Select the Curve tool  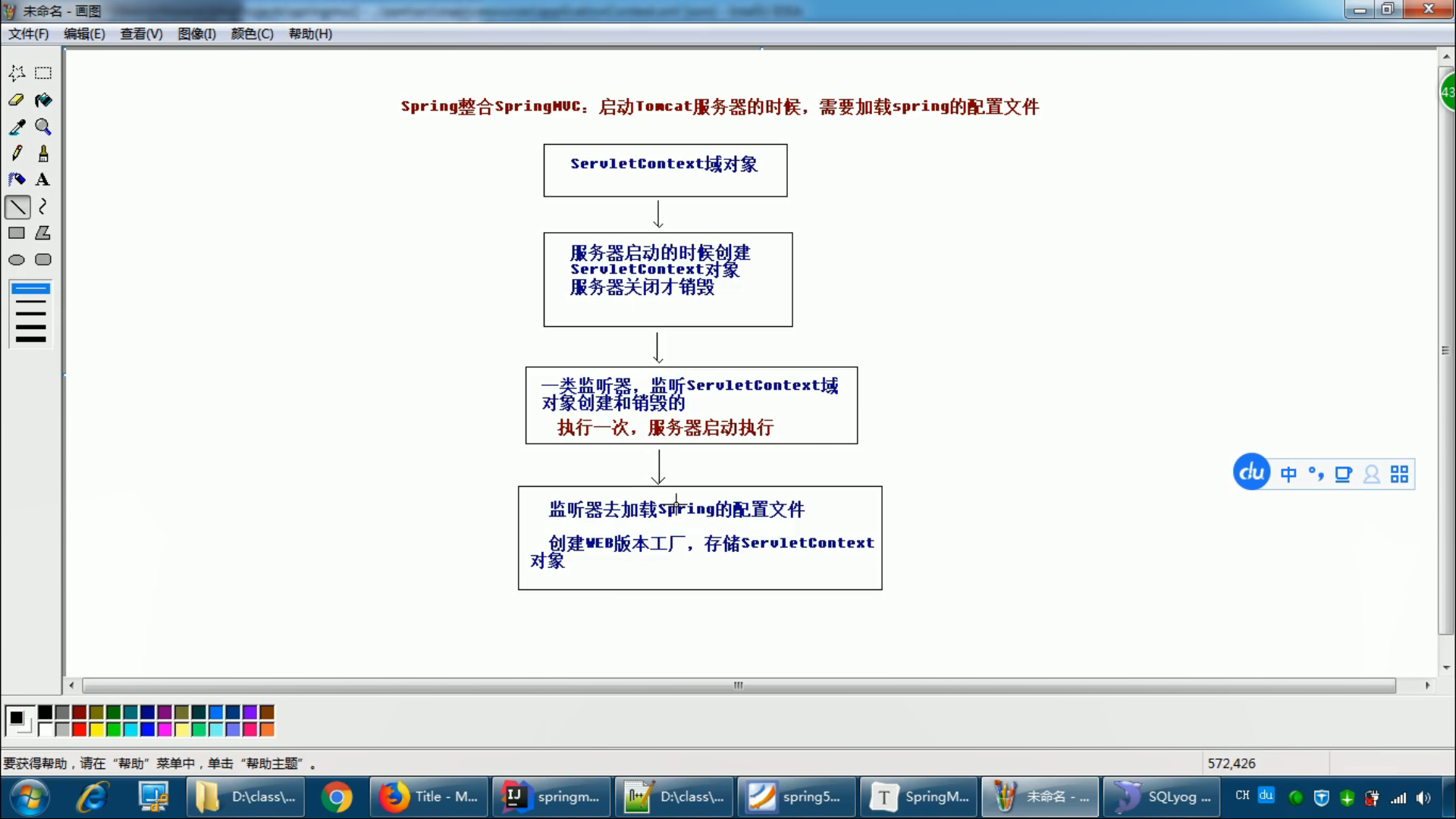pyautogui.click(x=43, y=206)
